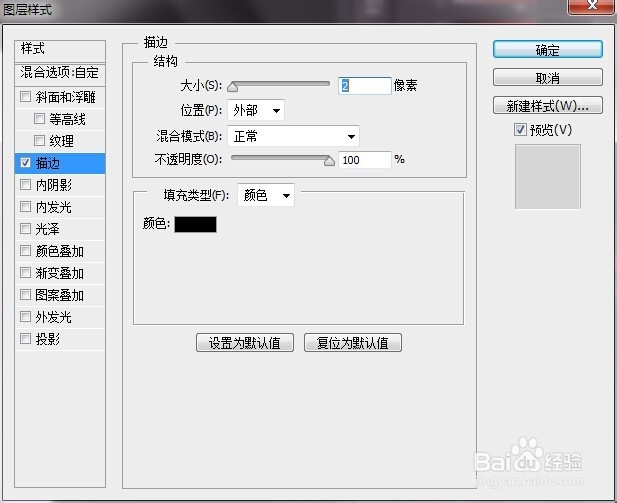Open the 填充类型 dropdown showing 颜色
This screenshot has height=503, width=617.
pos(266,195)
